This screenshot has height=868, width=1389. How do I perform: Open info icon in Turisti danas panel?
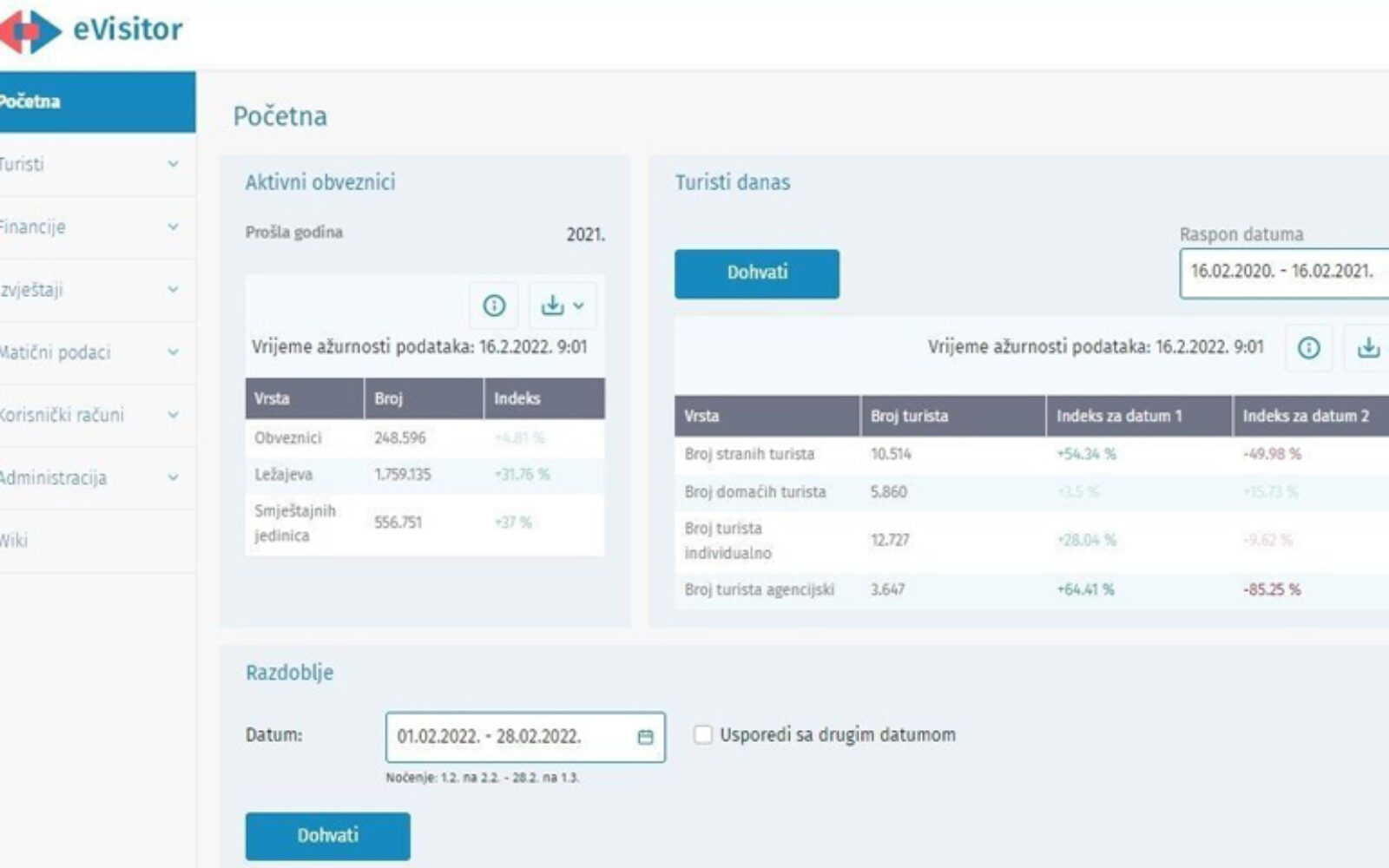1308,348
